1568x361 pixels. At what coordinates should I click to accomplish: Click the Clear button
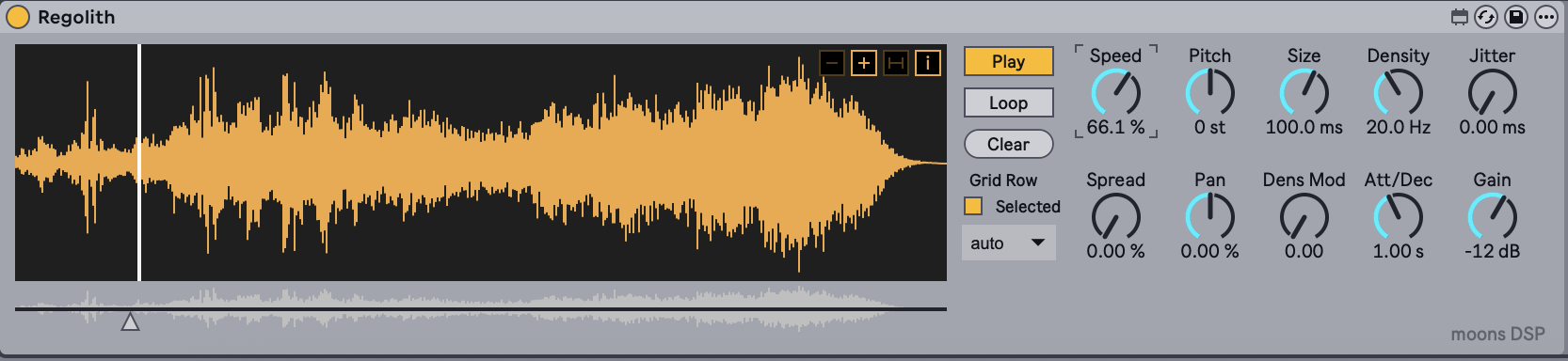point(1008,144)
